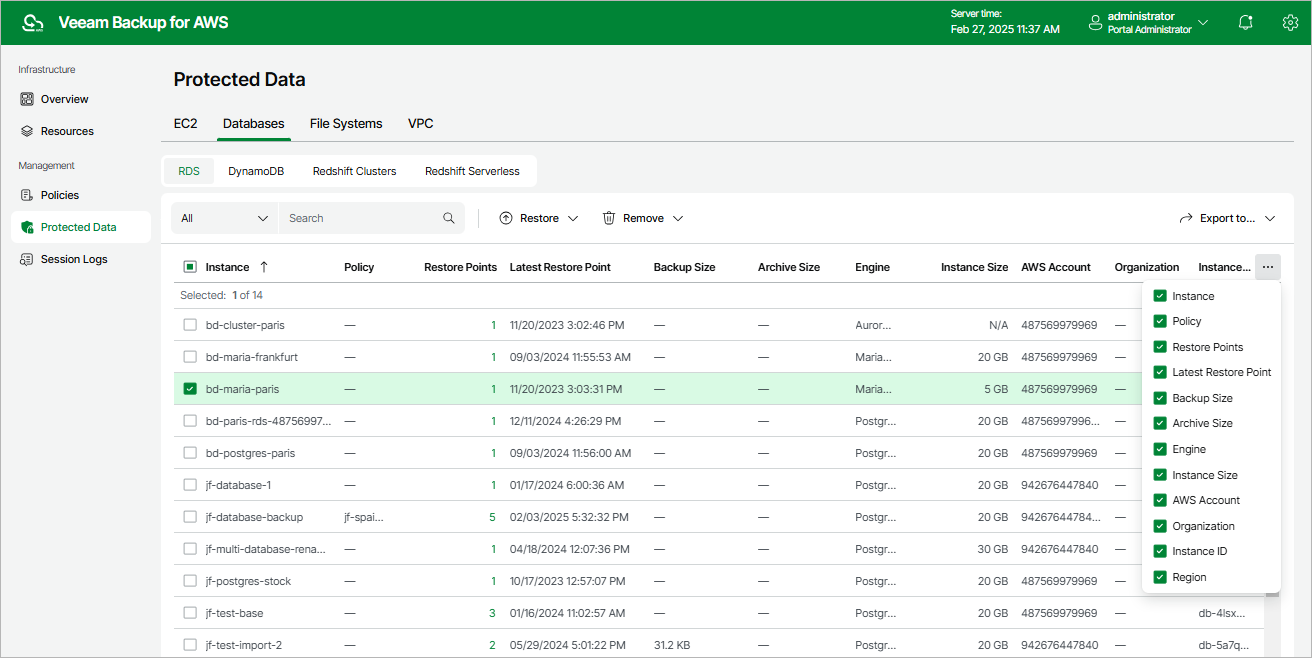Switch to the File Systems tab
The width and height of the screenshot is (1312, 658).
(346, 124)
